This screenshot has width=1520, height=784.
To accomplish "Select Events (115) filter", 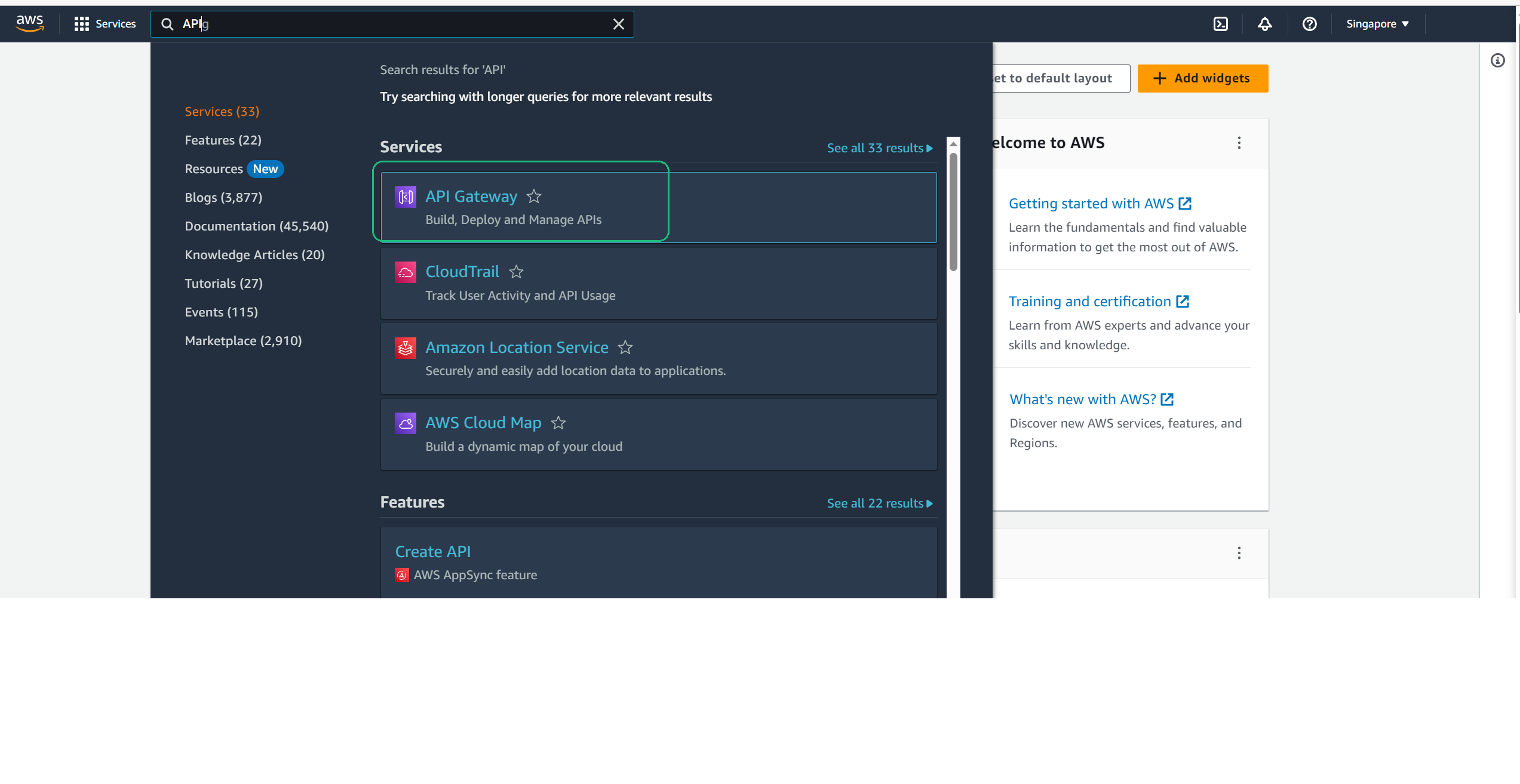I will click(x=222, y=312).
